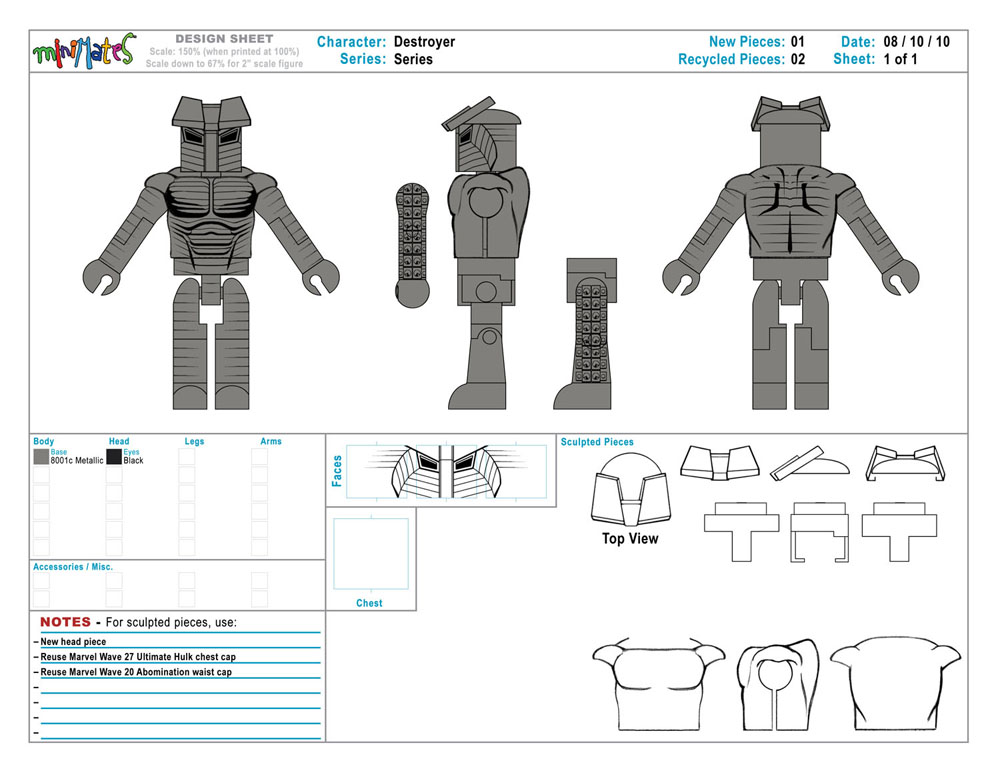Click the "Head" column heading
This screenshot has width=1000, height=773.
(119, 441)
